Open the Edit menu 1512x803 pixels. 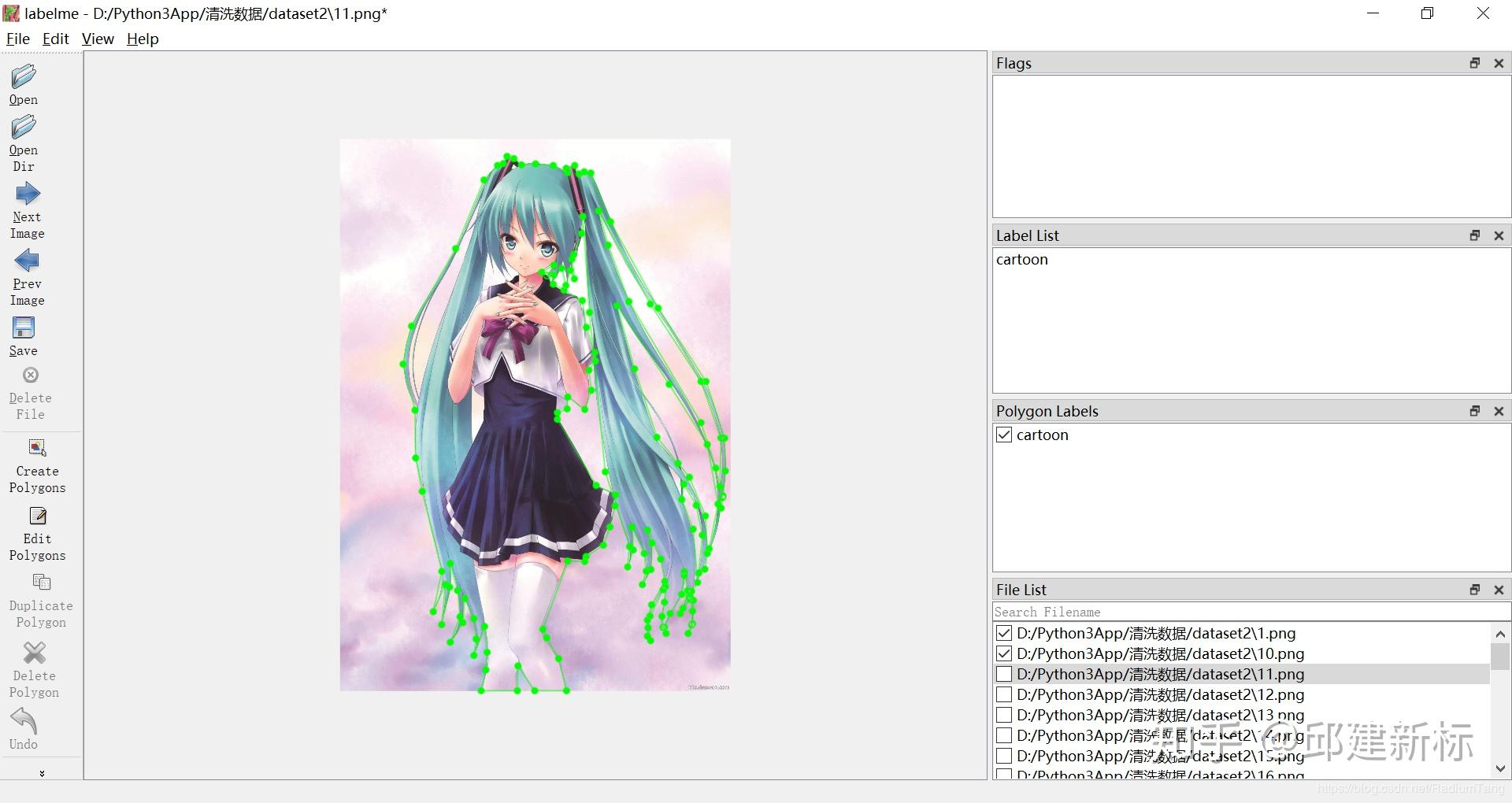[x=56, y=39]
